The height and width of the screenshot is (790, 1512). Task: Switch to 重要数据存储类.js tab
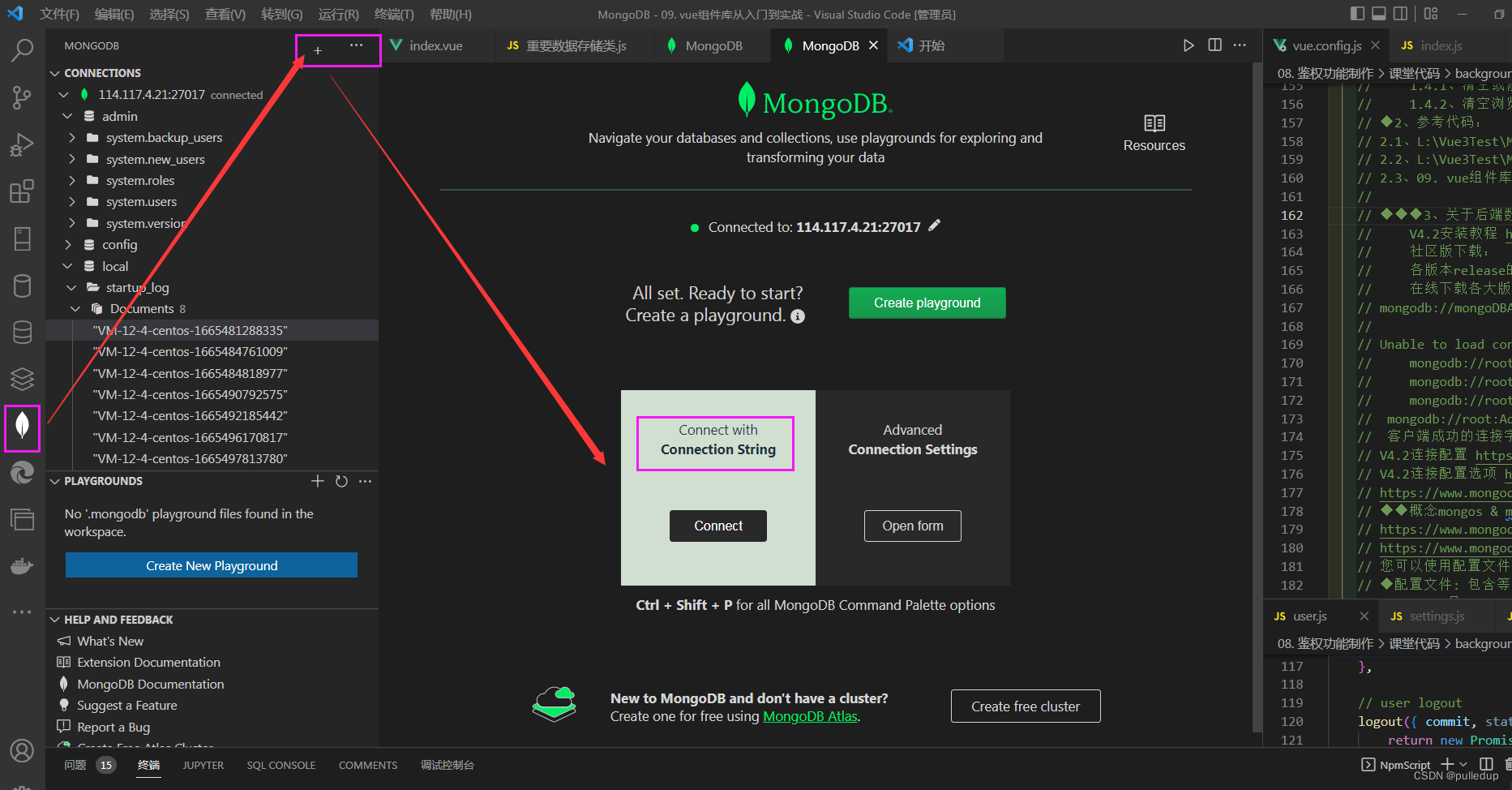(576, 45)
